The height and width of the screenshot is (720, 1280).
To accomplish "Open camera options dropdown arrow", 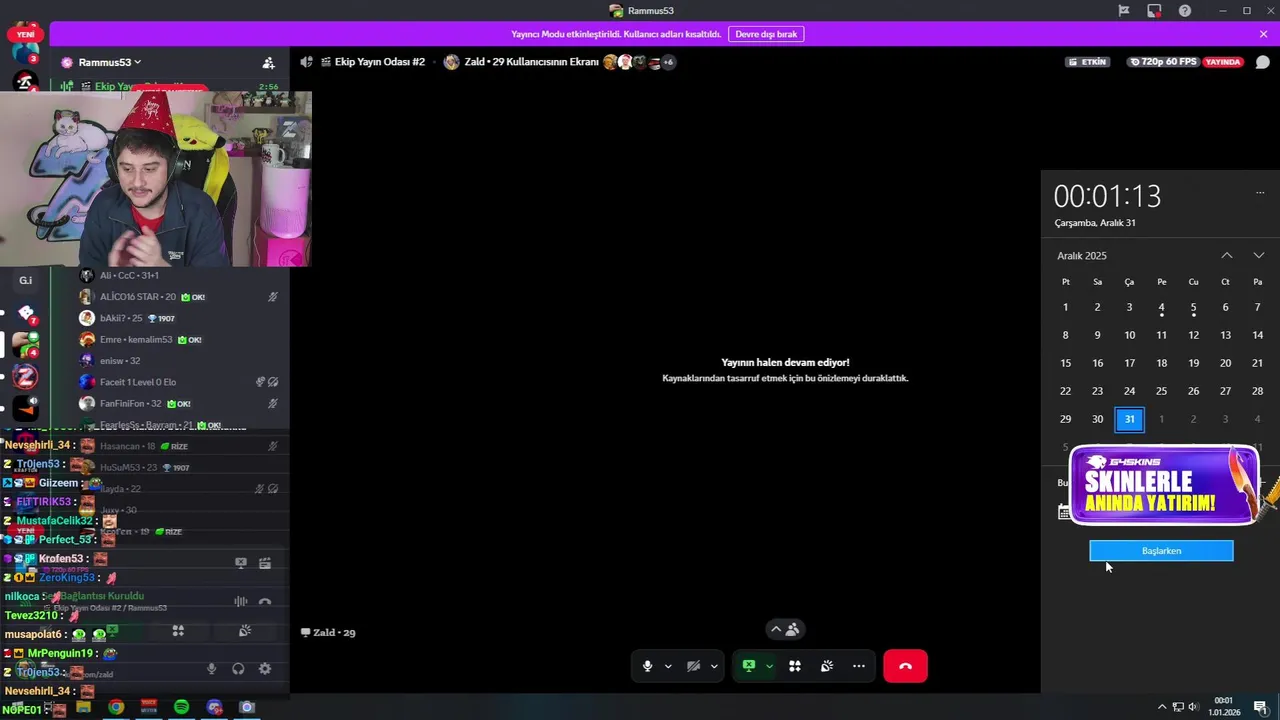I will pyautogui.click(x=713, y=666).
